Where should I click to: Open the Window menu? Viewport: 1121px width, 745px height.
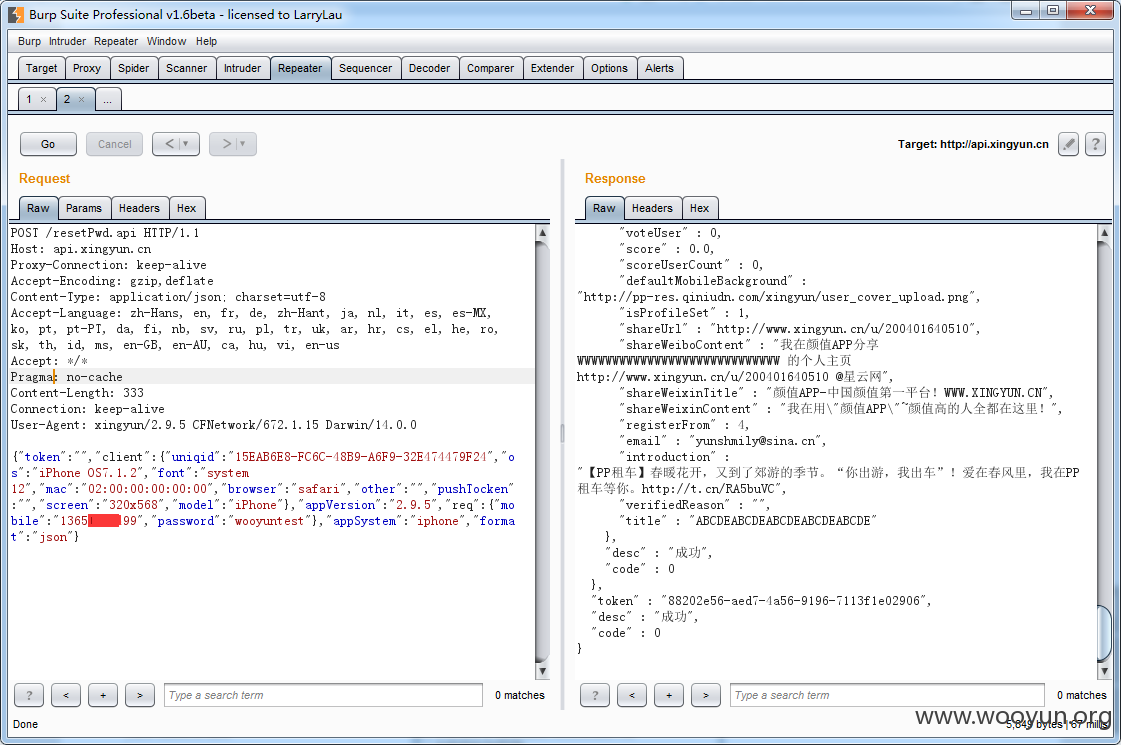[167, 41]
